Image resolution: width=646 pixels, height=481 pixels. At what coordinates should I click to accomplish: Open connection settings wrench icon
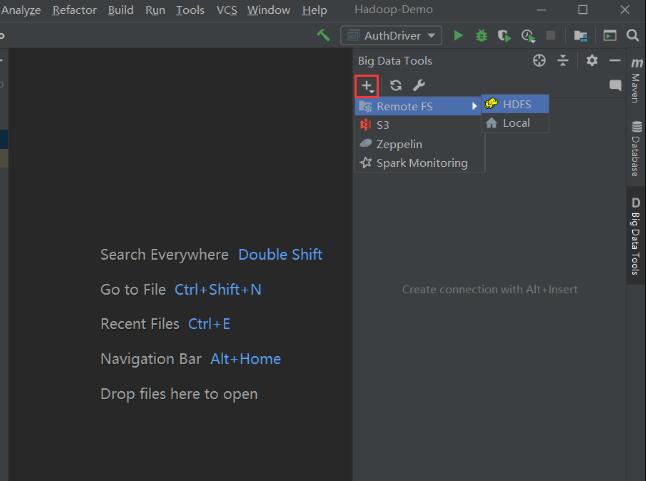(419, 86)
